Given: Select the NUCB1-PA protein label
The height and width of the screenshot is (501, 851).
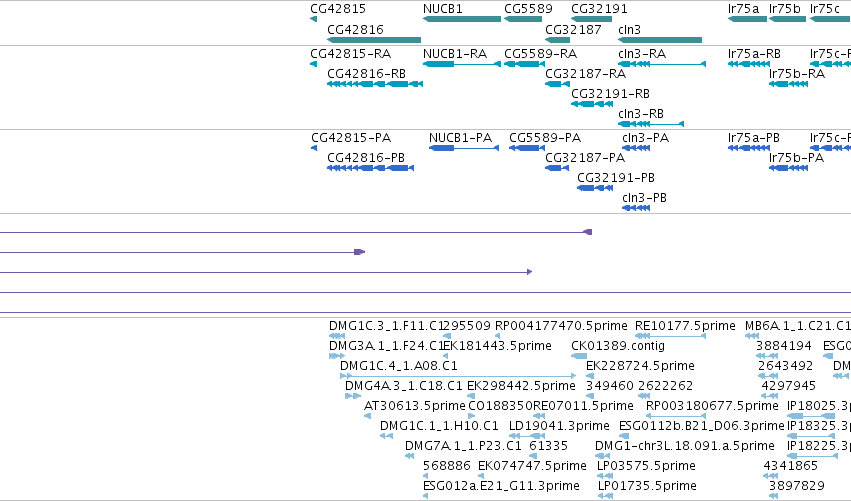Looking at the screenshot, I should tap(460, 138).
